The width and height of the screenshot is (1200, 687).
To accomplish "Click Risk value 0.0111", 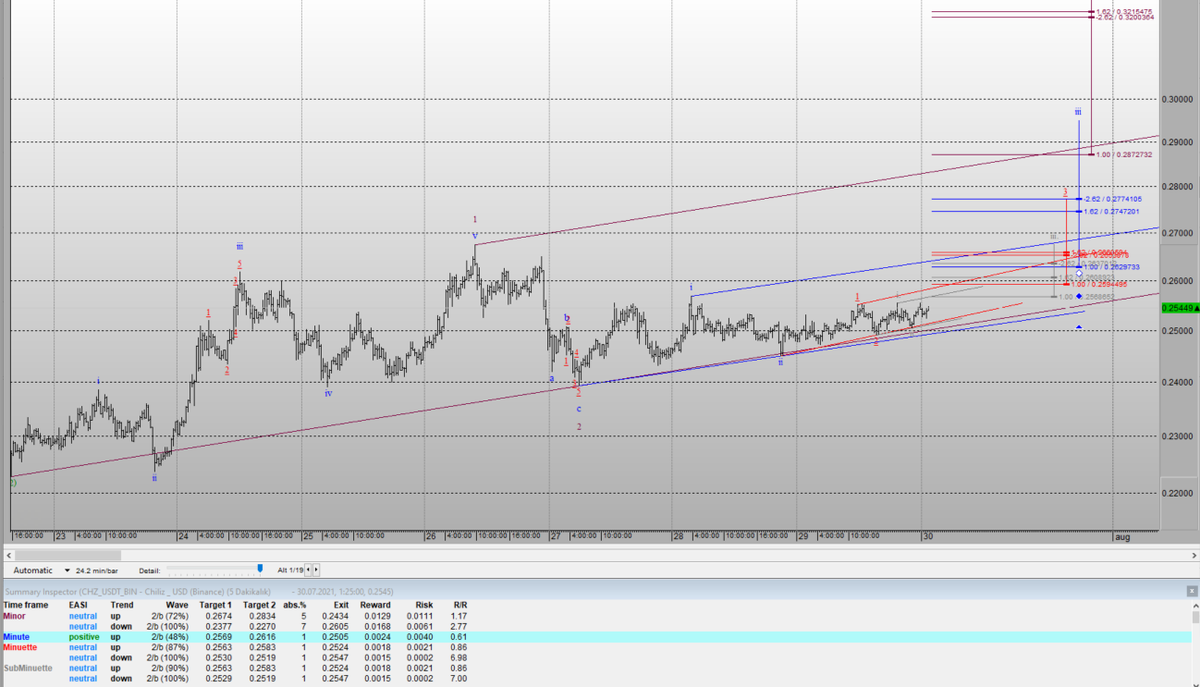I will coord(420,616).
